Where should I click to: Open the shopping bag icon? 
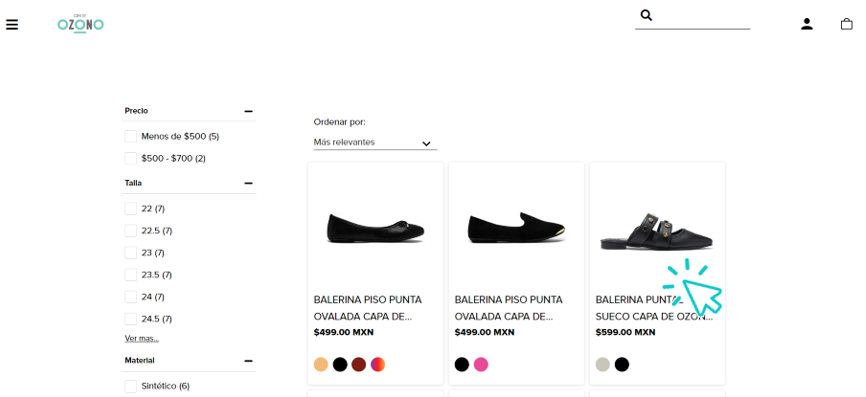(x=846, y=24)
